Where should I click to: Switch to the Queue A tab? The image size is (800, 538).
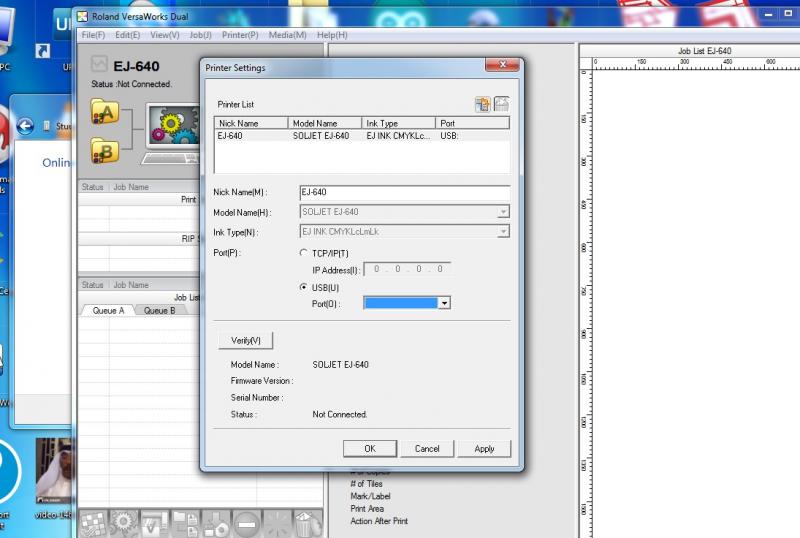pos(108,310)
